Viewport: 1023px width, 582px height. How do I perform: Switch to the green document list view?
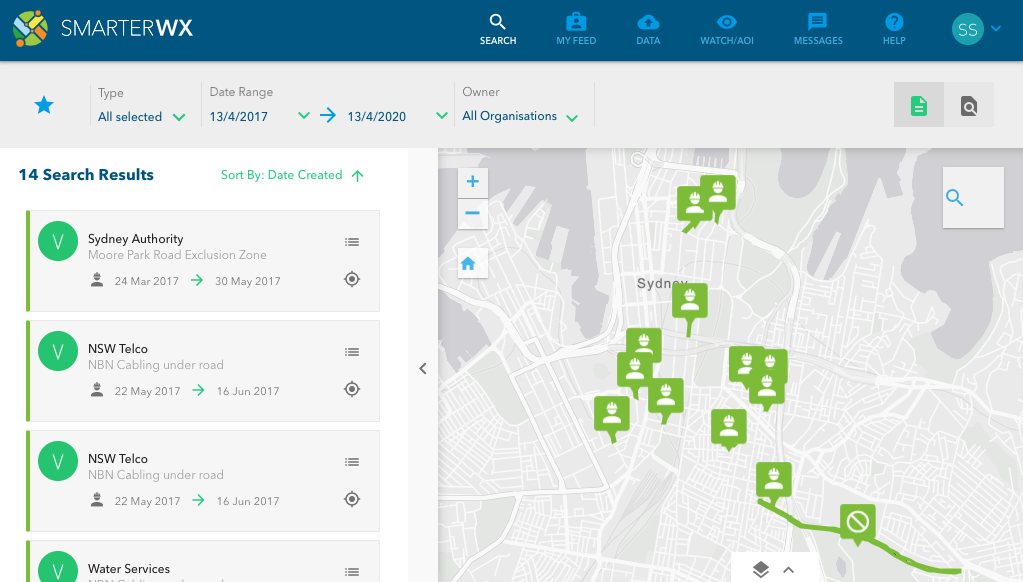point(919,105)
